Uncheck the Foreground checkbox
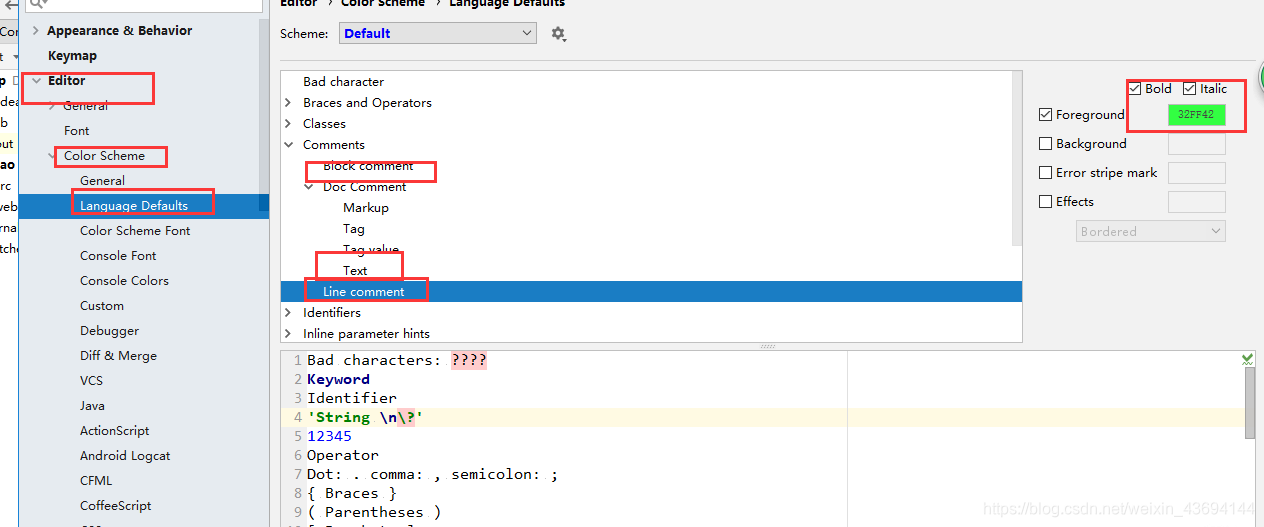The width and height of the screenshot is (1264, 527). (1046, 115)
